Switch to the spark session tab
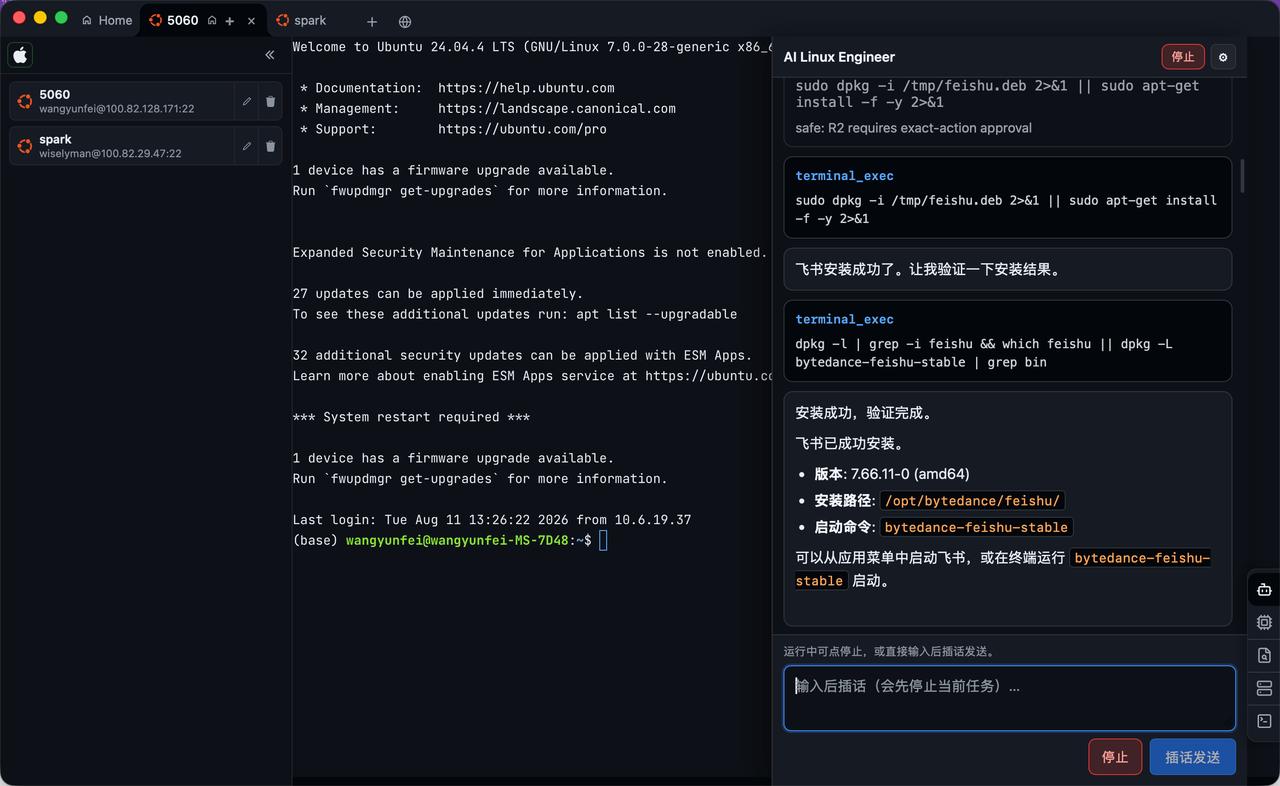This screenshot has width=1280, height=786. (x=301, y=20)
